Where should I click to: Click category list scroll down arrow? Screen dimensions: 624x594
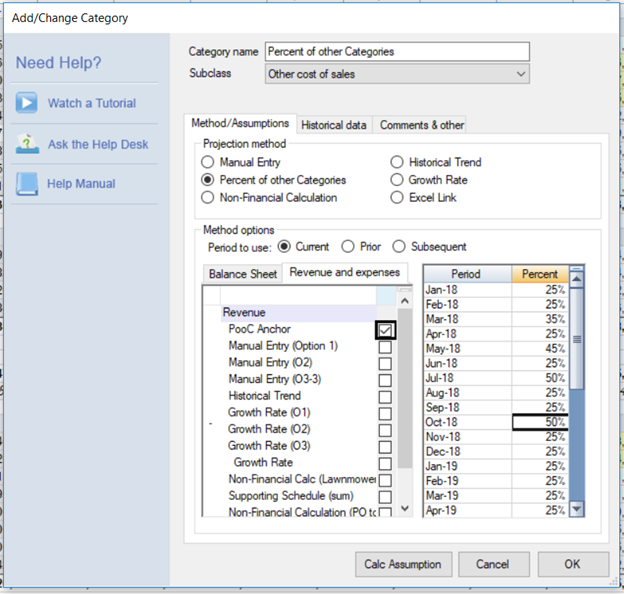tap(405, 508)
